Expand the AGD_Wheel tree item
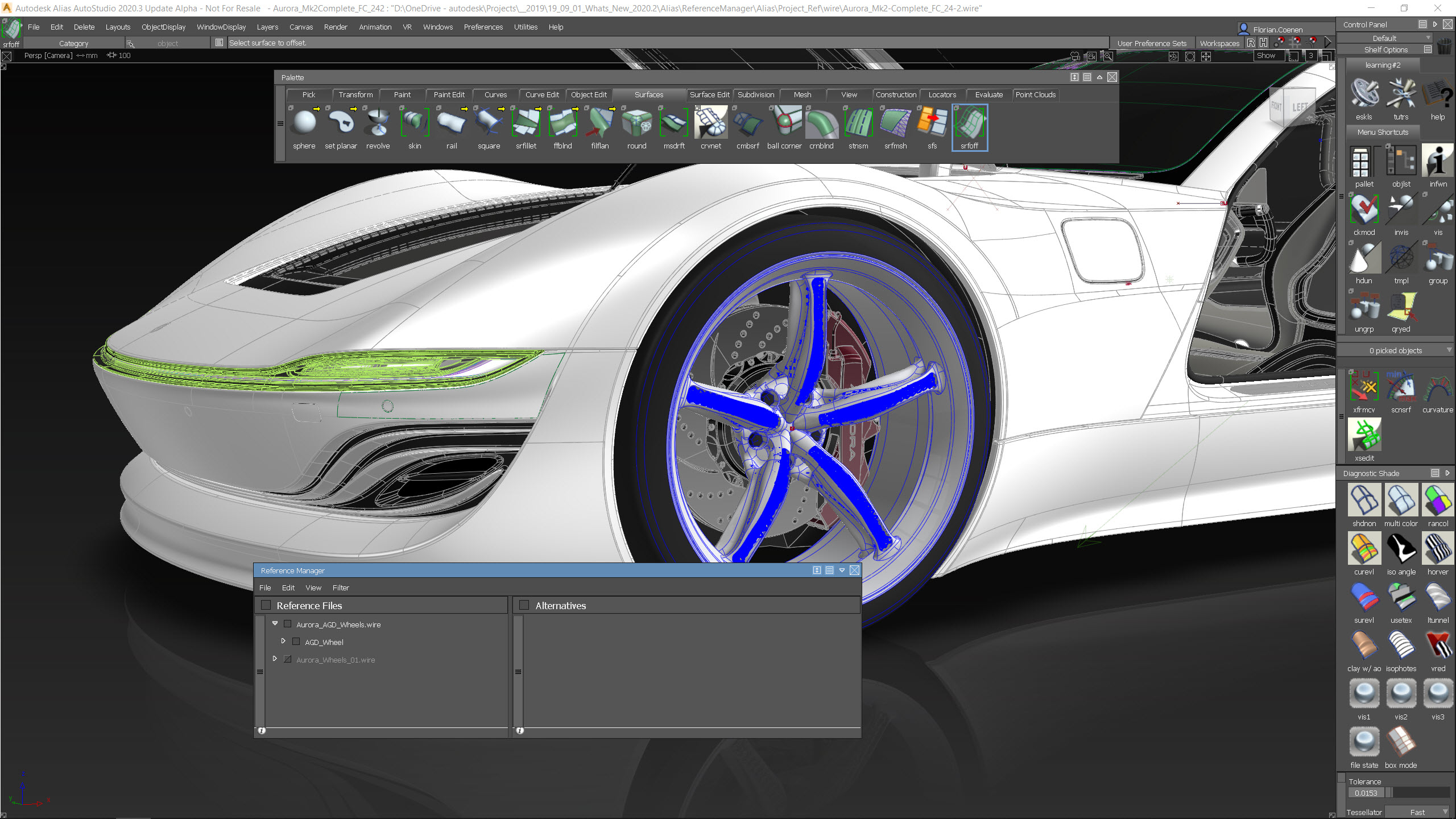Viewport: 1456px width, 819px height. pyautogui.click(x=283, y=641)
